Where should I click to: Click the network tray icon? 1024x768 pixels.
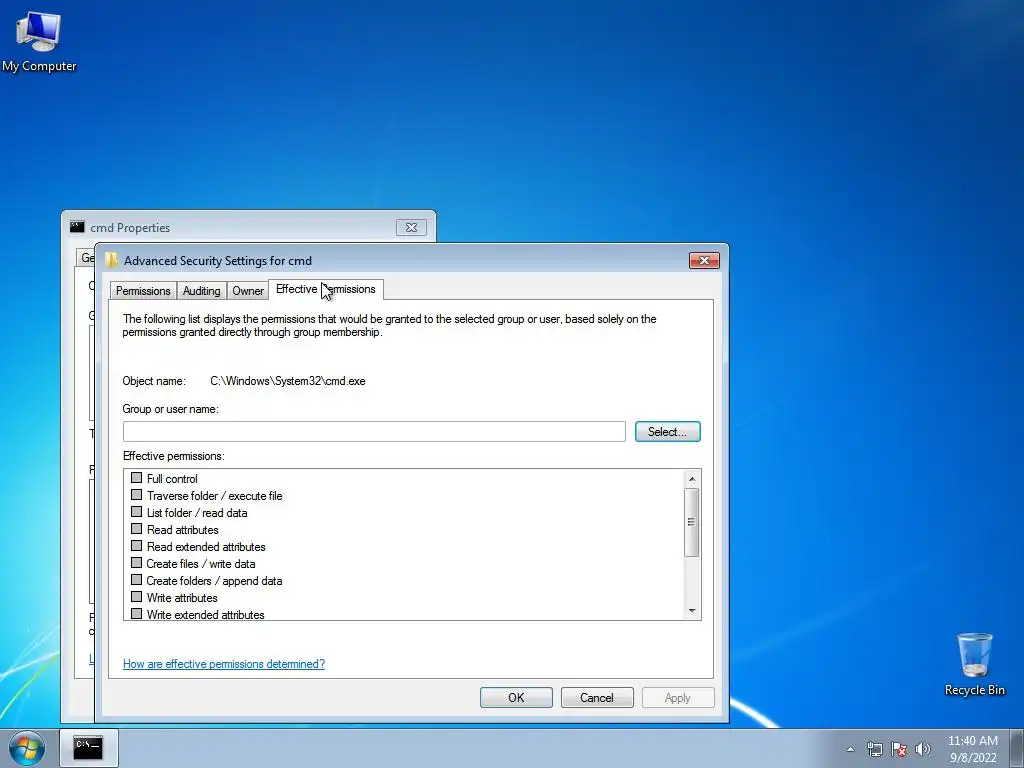pos(874,749)
